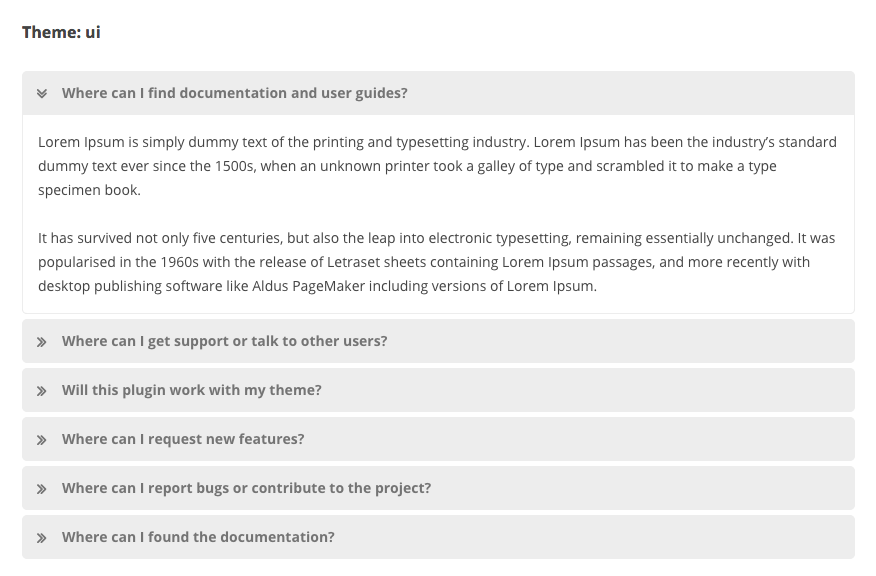Screen dimensions: 876x576
Task: Expand 'Where can I get support or talk to other users?'
Action: 224,341
